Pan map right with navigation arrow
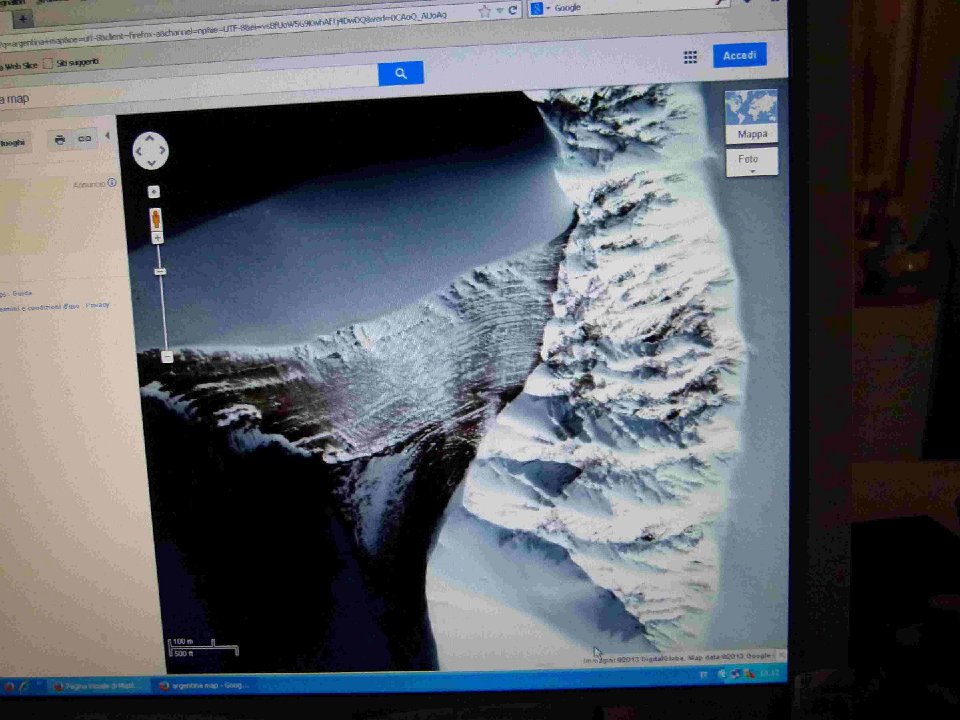 click(162, 151)
